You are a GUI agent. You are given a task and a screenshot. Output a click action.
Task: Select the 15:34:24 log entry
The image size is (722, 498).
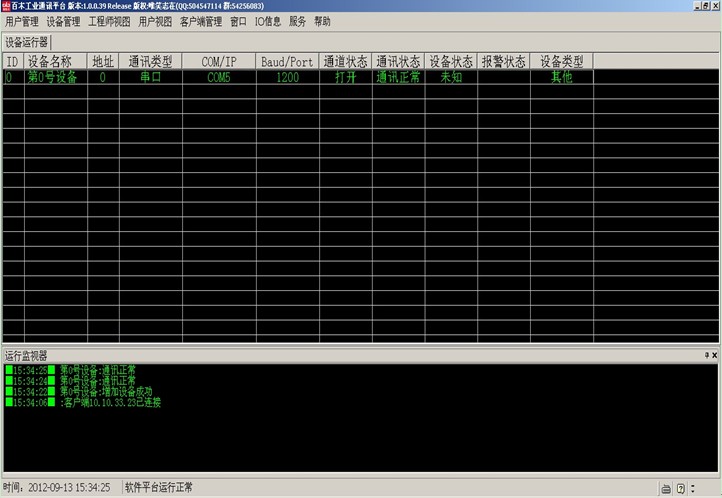click(x=71, y=381)
